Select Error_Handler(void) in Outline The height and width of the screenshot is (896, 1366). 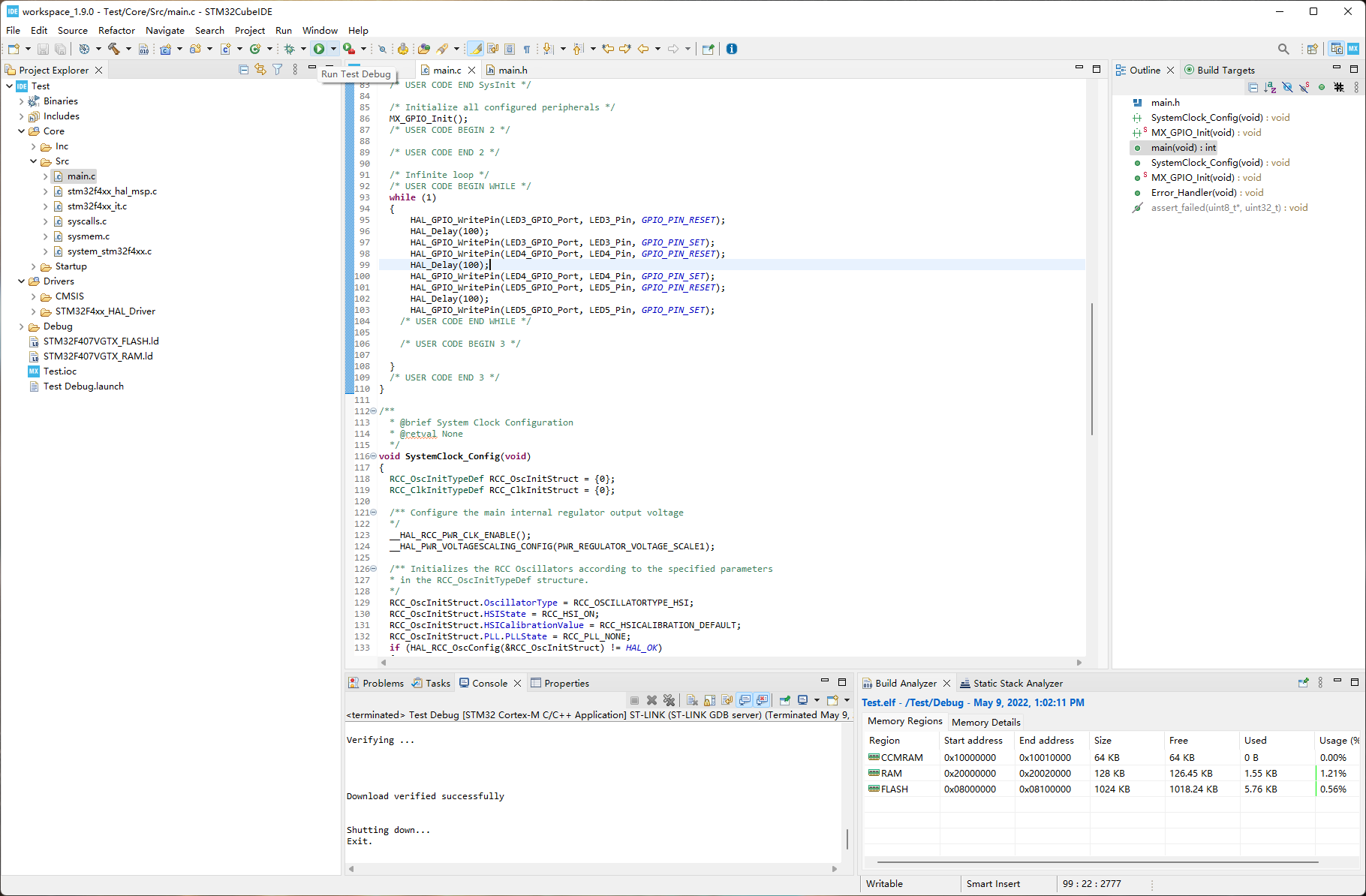(1207, 193)
